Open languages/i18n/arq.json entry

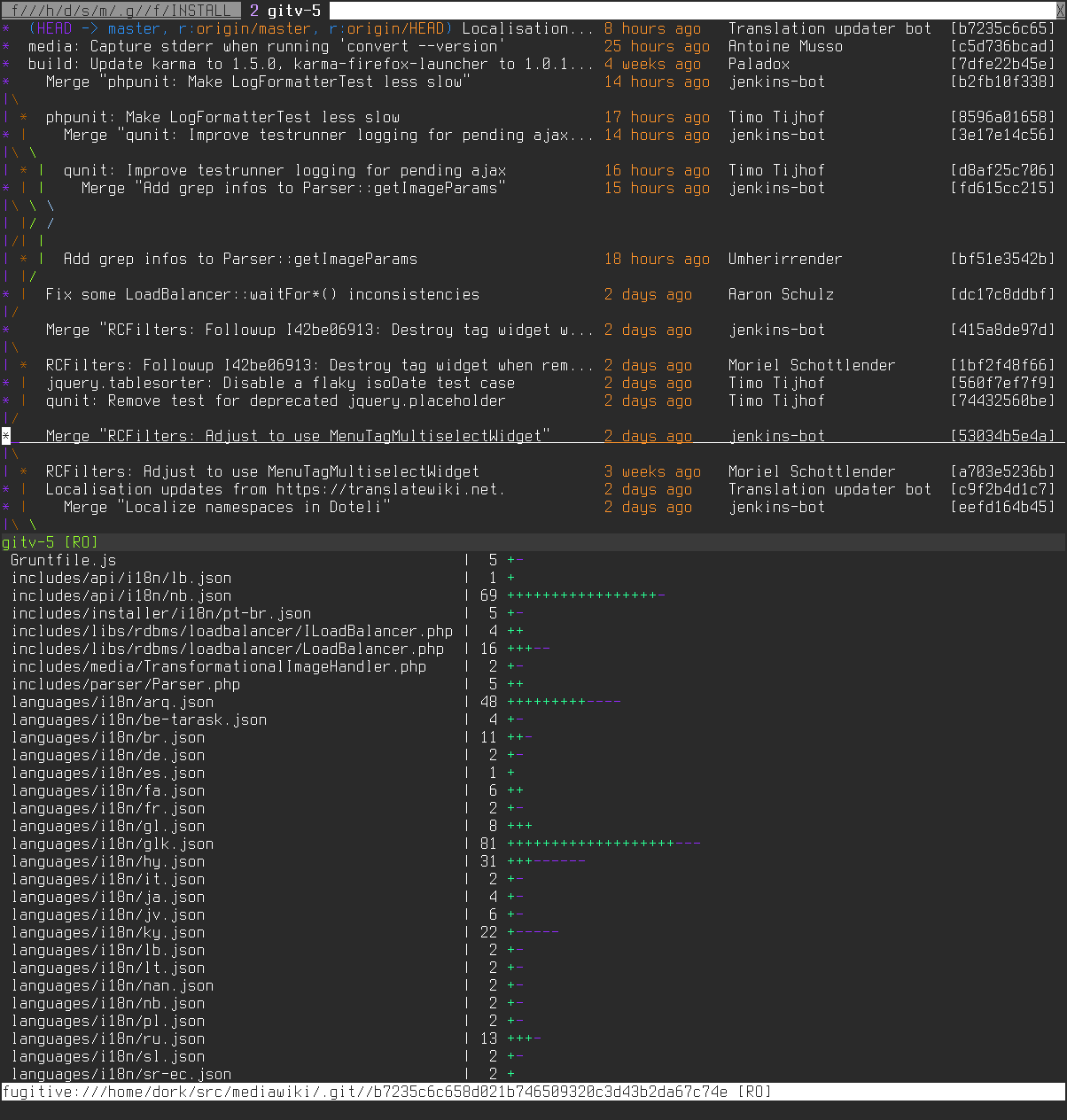tap(113, 702)
